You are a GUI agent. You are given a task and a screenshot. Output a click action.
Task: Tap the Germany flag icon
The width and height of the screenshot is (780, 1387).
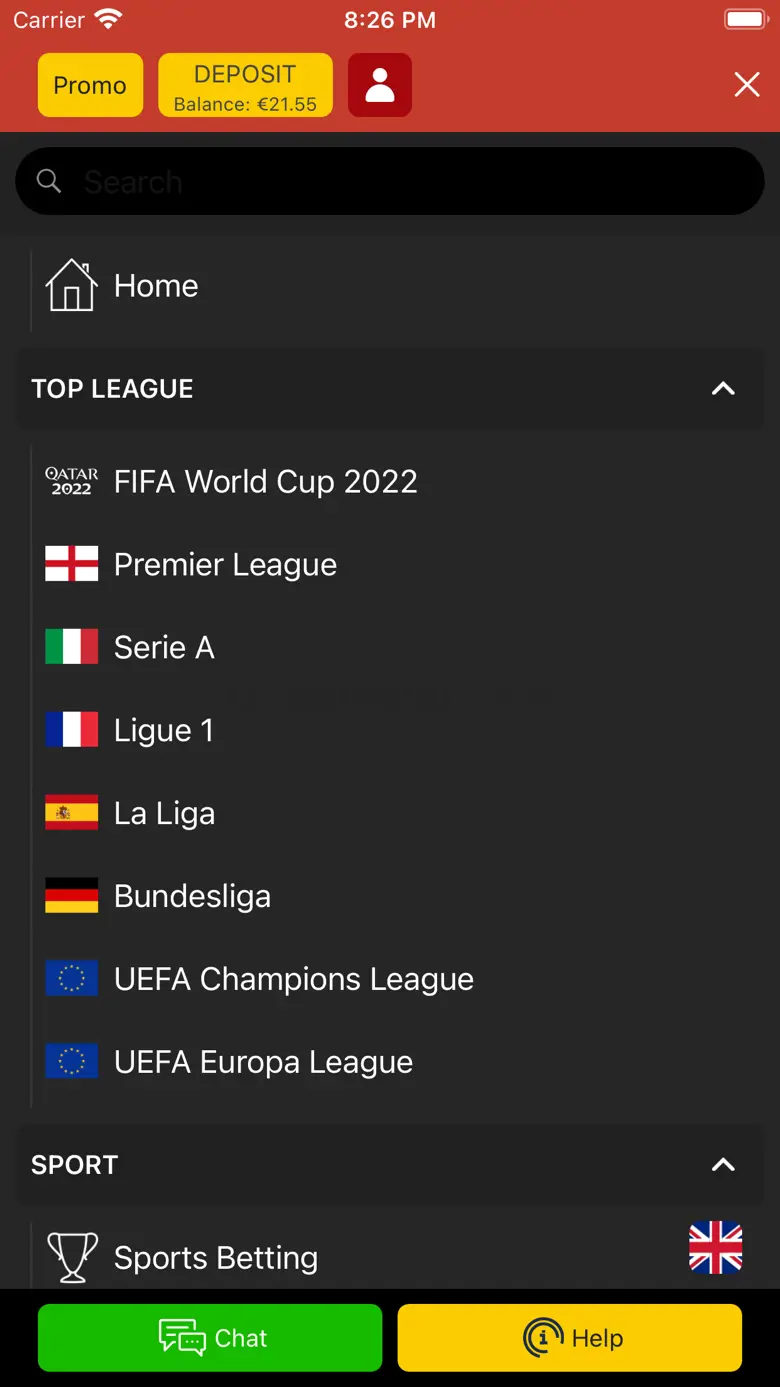(x=71, y=896)
